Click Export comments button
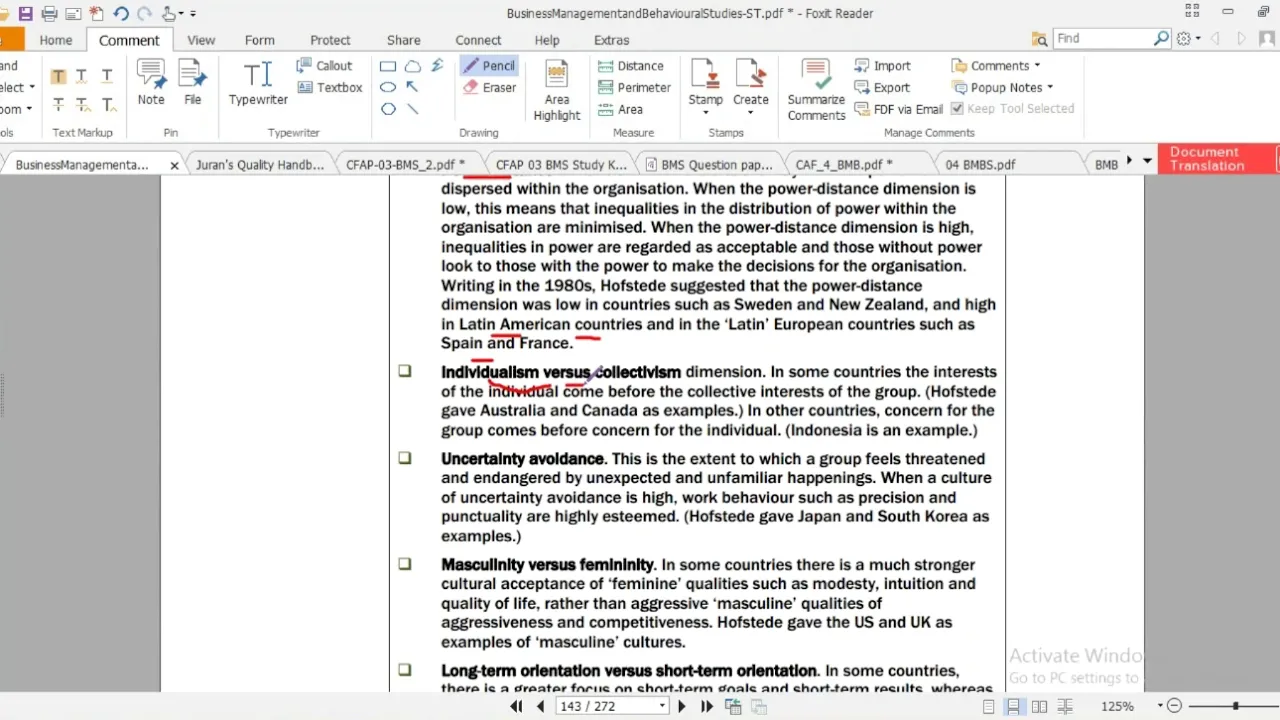This screenshot has width=1280, height=720. click(x=881, y=88)
